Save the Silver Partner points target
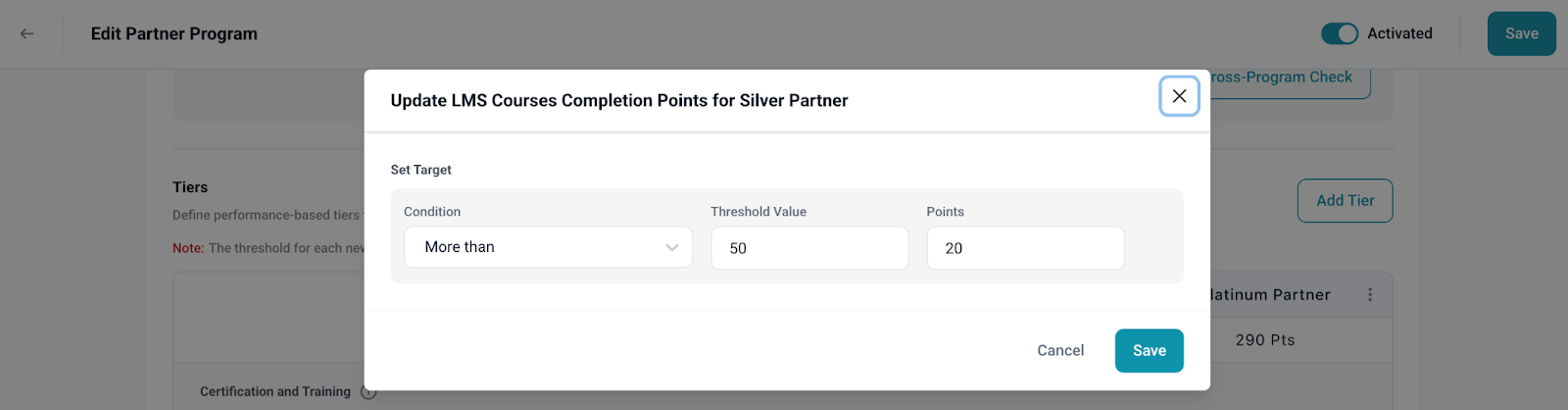1568x410 pixels. click(1149, 350)
